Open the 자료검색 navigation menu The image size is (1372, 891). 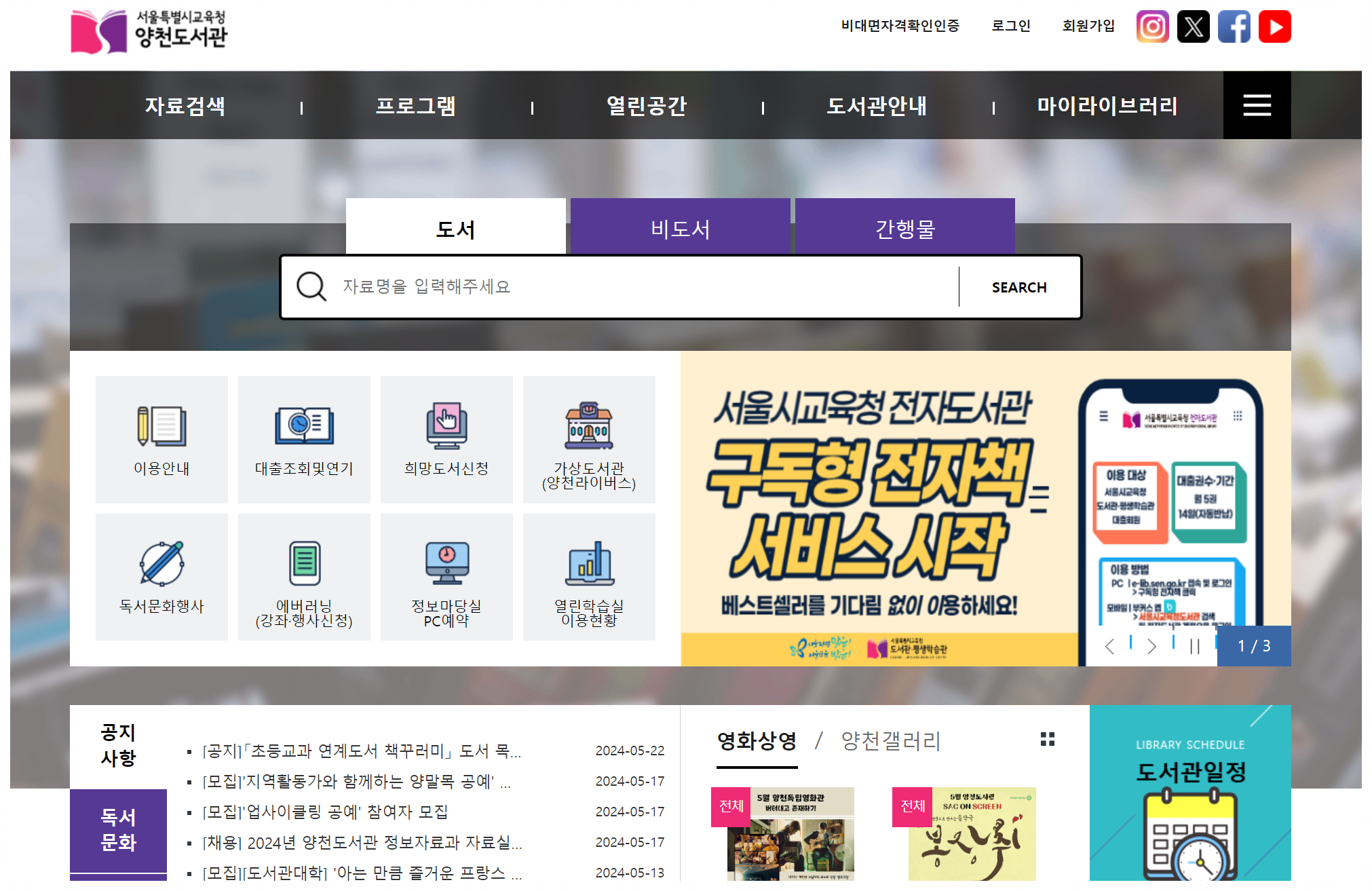coord(185,106)
